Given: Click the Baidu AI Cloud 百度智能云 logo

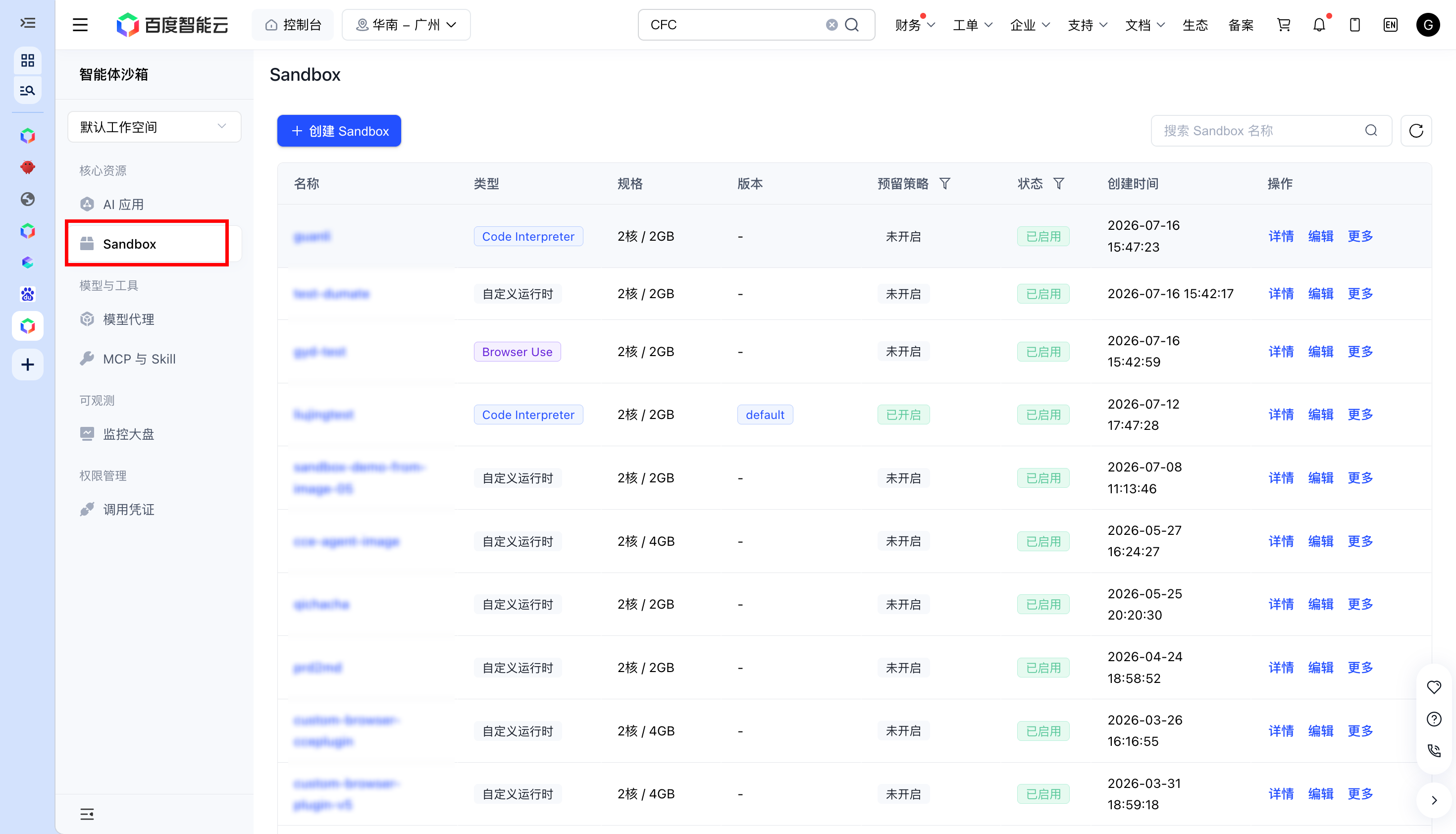Looking at the screenshot, I should pos(172,25).
